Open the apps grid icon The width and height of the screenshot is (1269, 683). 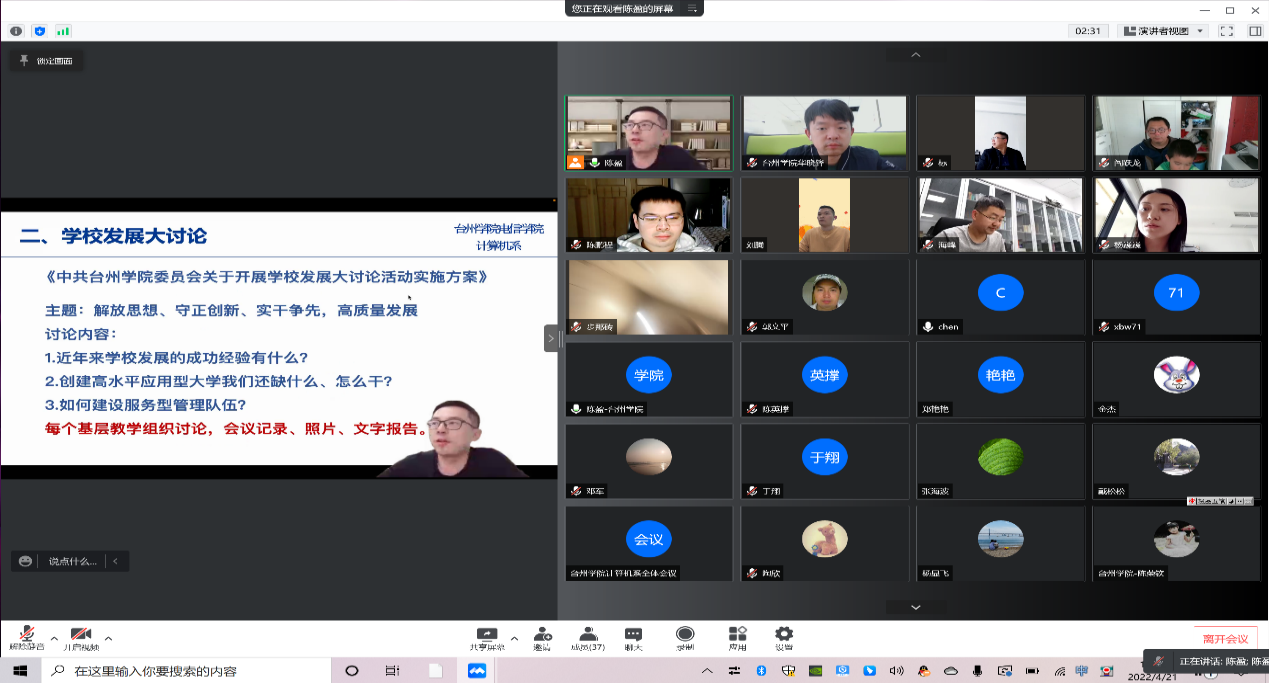(737, 637)
